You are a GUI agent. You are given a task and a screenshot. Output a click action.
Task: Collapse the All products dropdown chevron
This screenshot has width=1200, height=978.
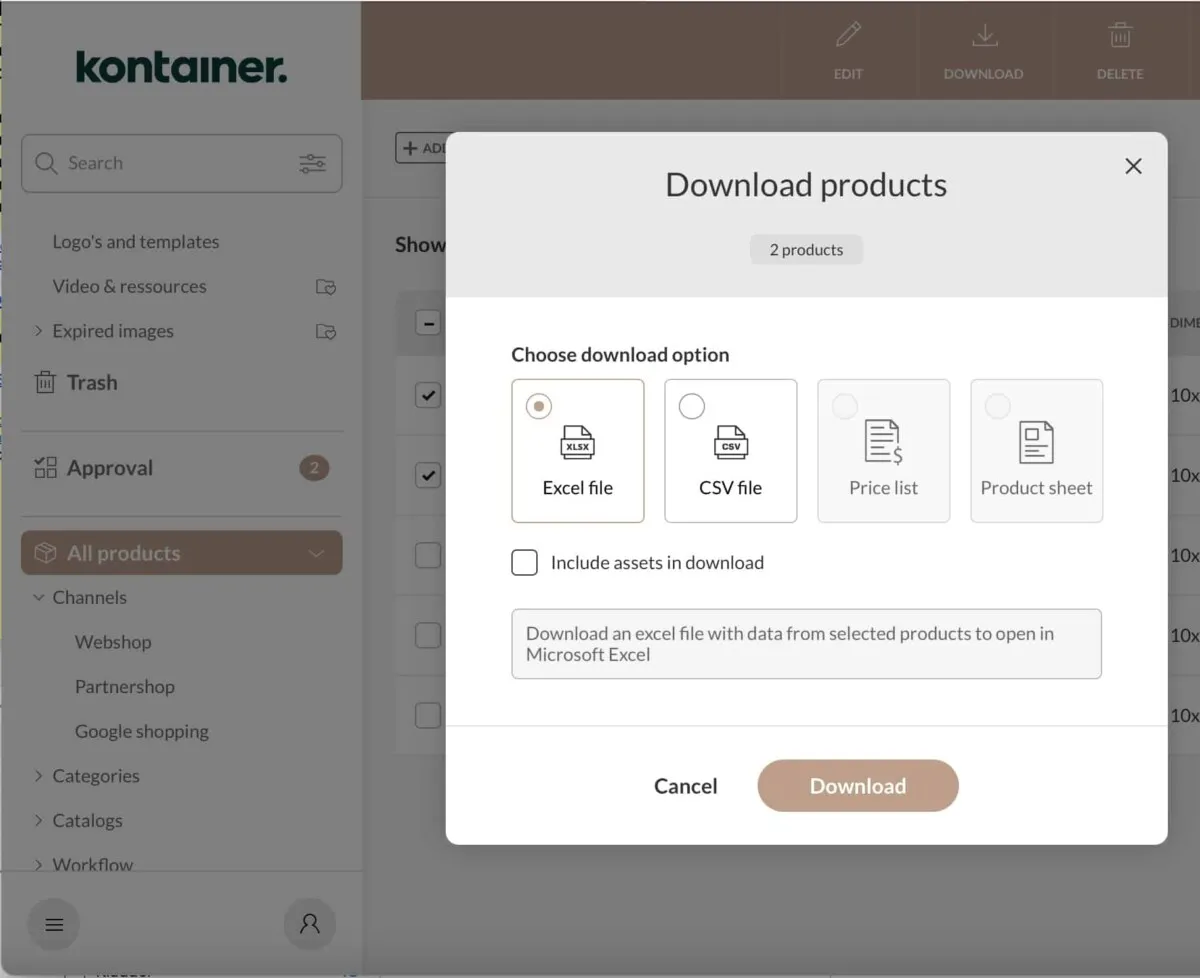point(316,554)
